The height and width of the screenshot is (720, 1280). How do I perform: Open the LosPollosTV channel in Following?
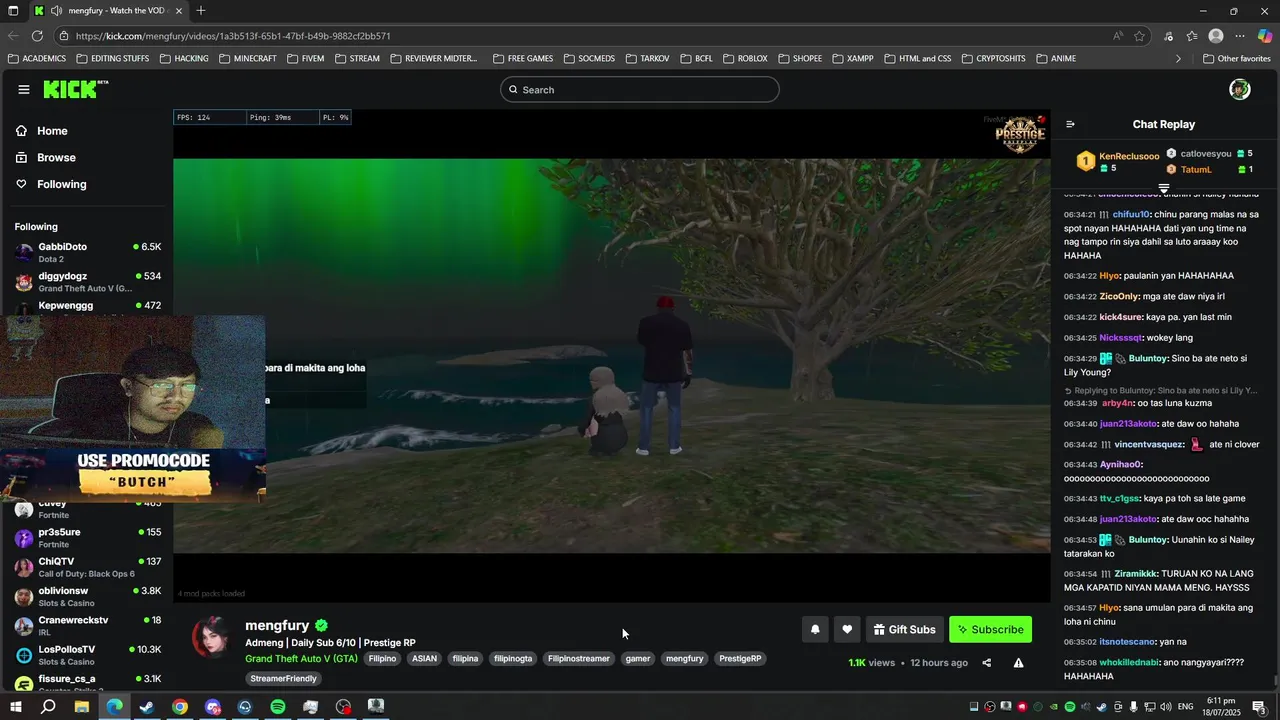[x=87, y=655]
